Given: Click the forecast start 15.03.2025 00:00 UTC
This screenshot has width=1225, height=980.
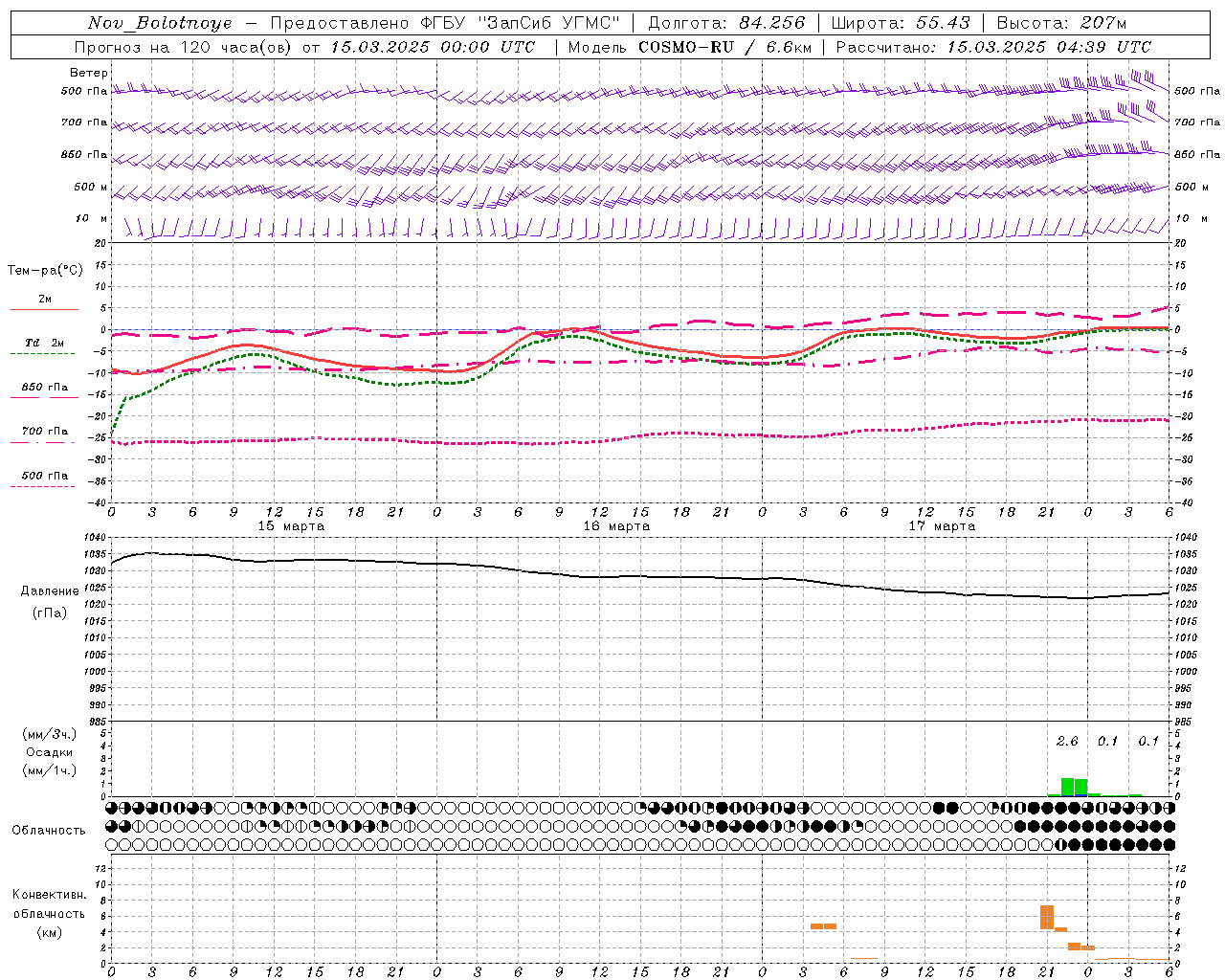Looking at the screenshot, I should [433, 47].
